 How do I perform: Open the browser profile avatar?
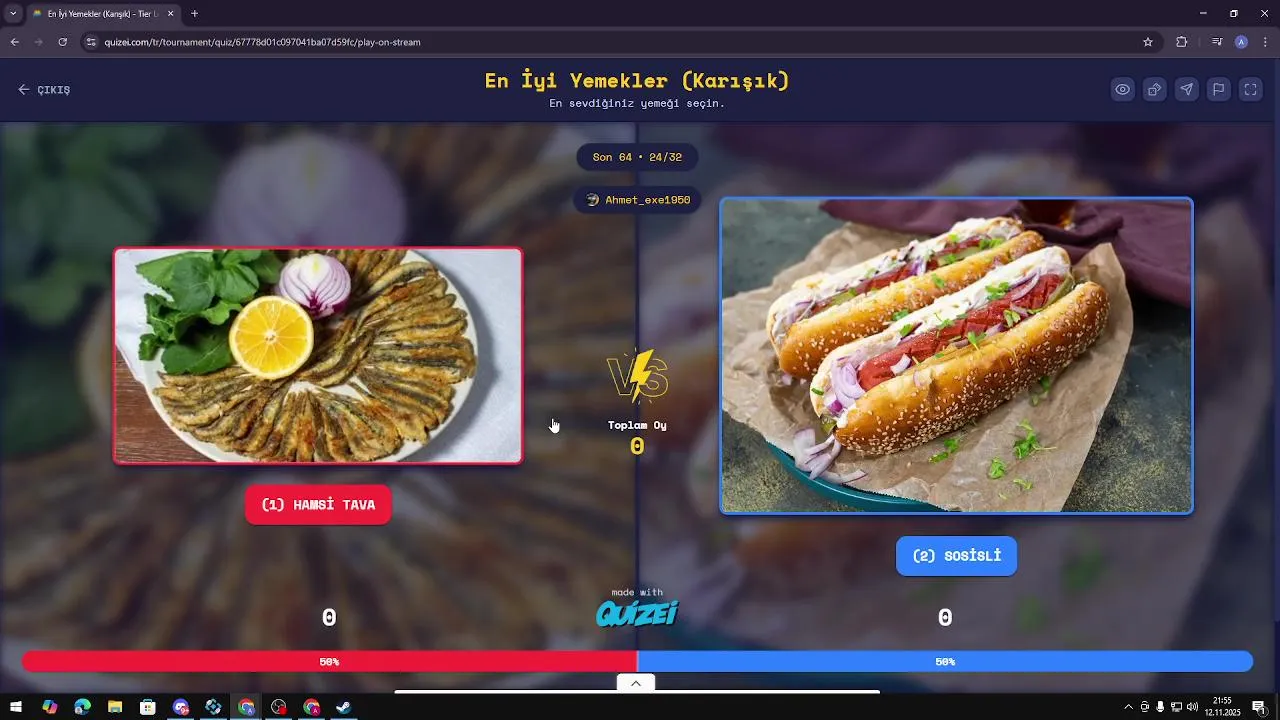point(1241,42)
